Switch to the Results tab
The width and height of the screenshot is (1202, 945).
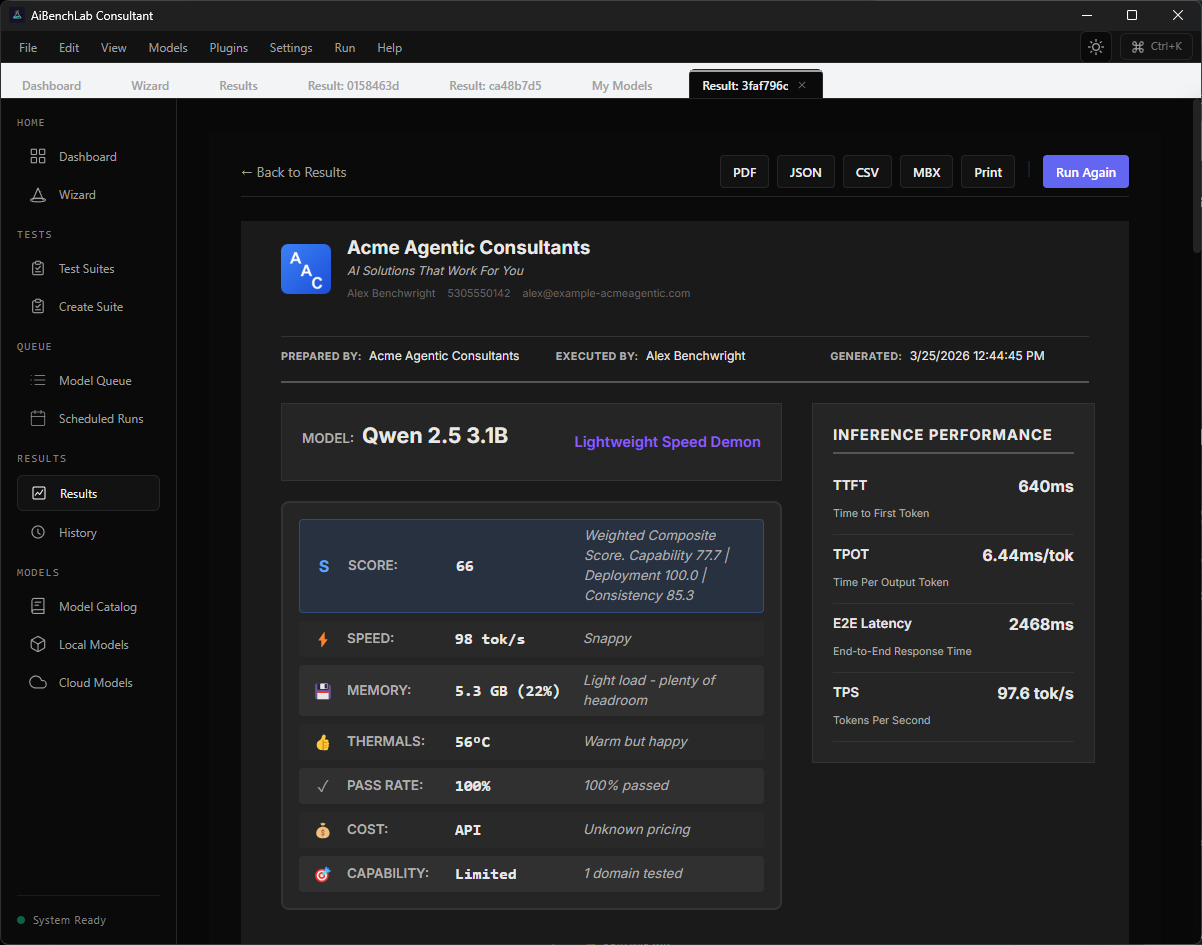(x=239, y=86)
